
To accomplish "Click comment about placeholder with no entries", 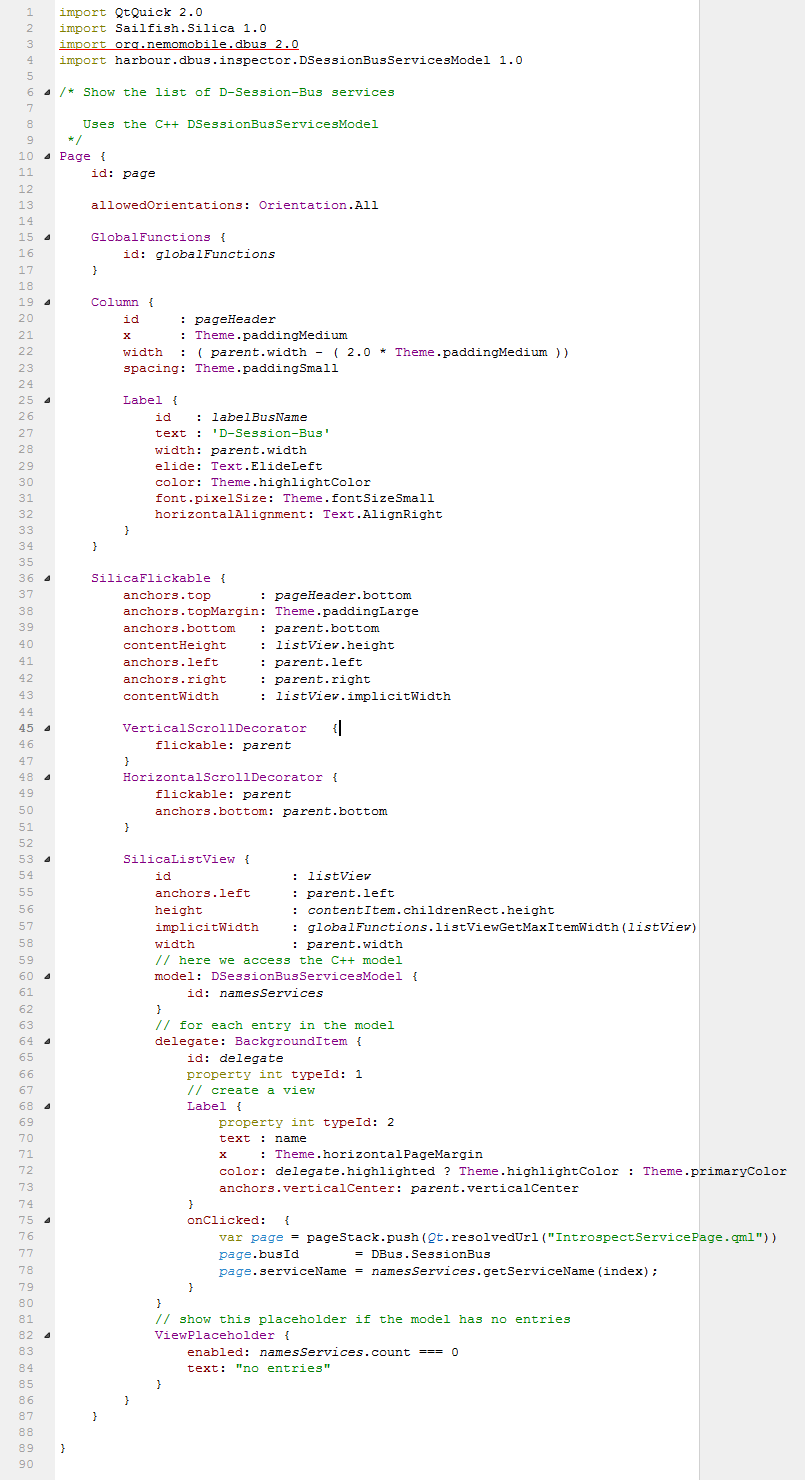I will (x=363, y=1319).
